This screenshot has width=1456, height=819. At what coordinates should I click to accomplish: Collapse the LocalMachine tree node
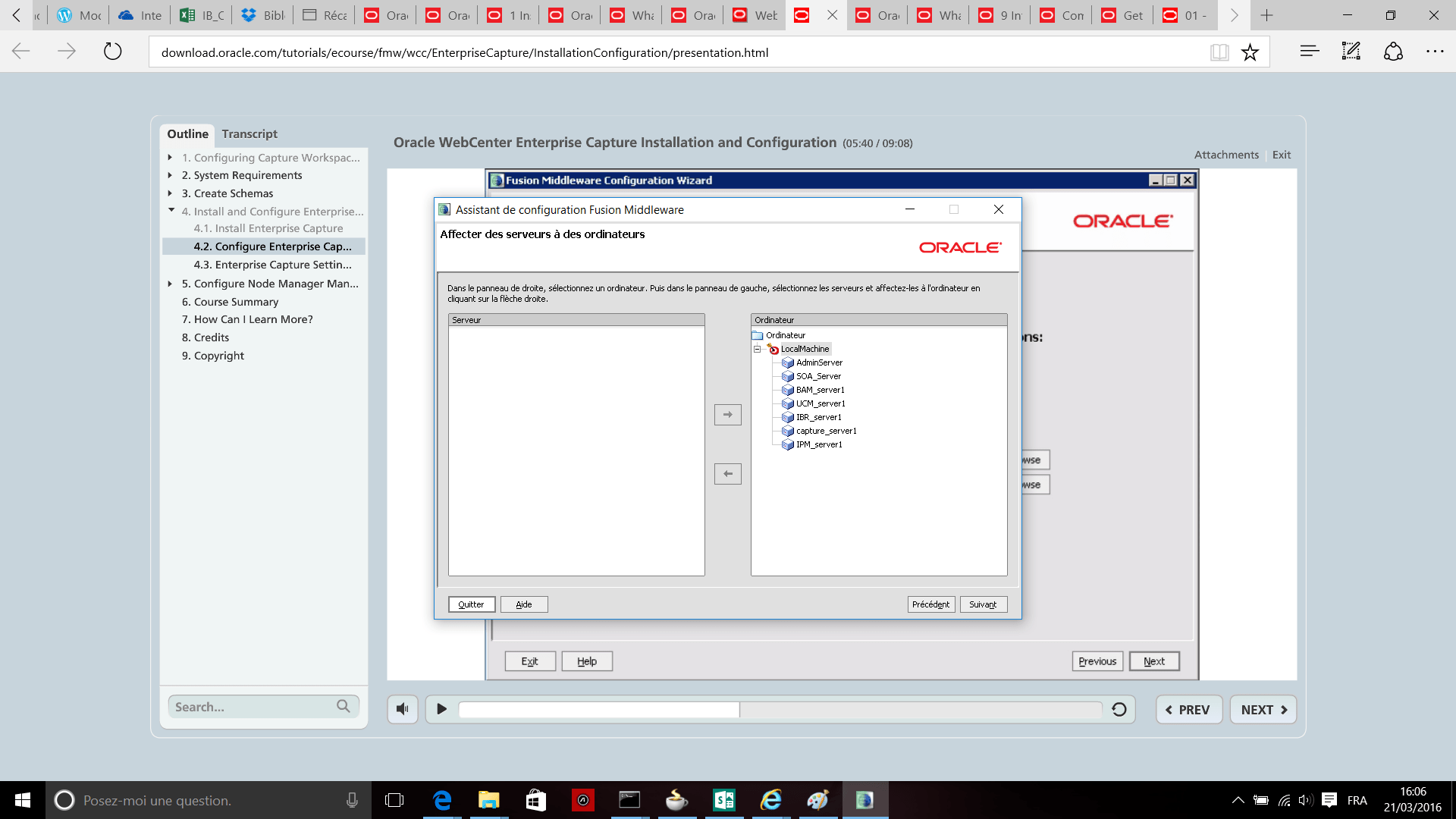click(757, 349)
